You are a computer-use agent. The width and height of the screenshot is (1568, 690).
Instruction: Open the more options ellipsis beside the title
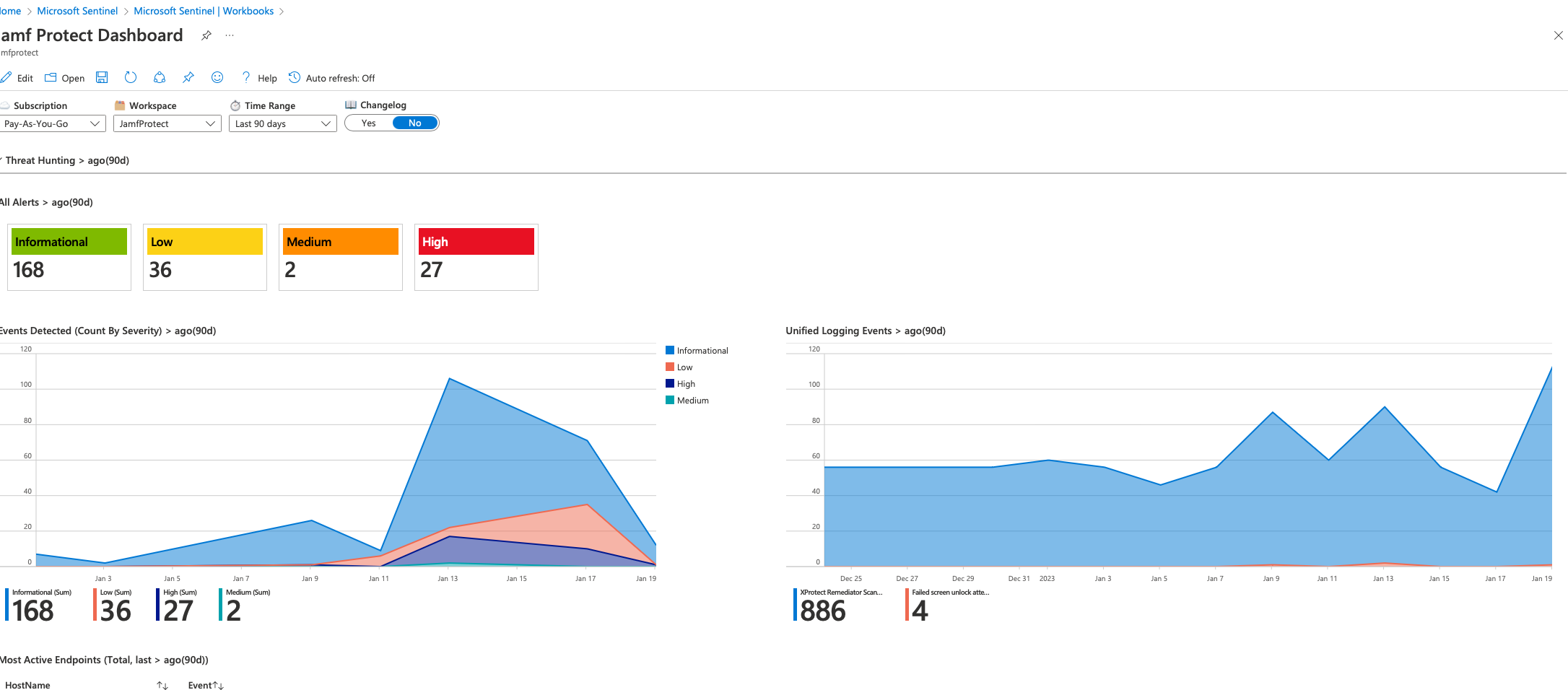pos(230,35)
